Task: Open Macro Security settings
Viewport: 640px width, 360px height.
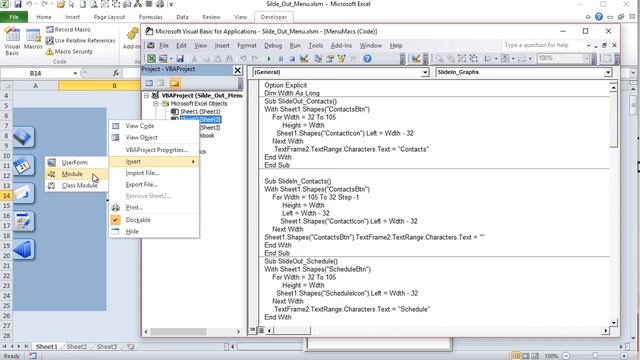Action: (x=69, y=52)
